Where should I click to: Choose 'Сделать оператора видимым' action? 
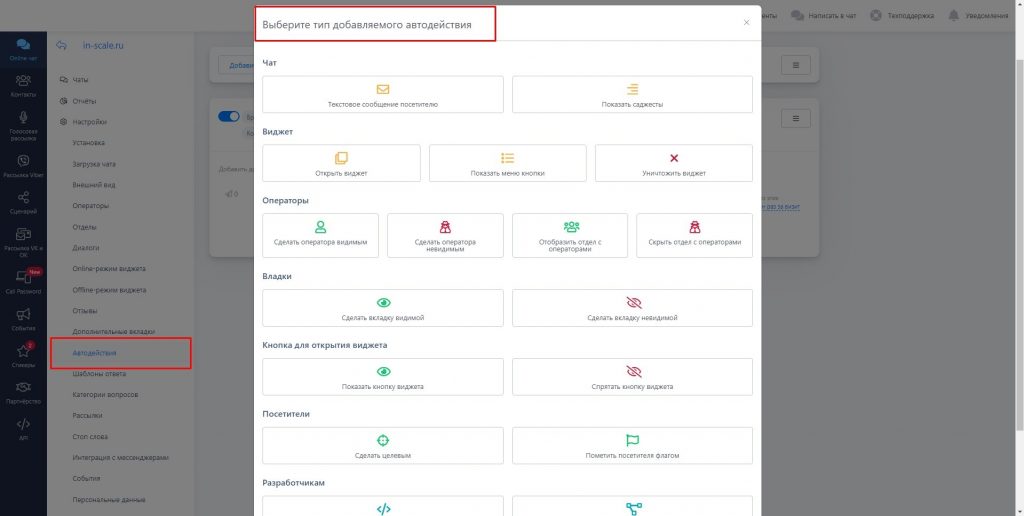pos(320,235)
